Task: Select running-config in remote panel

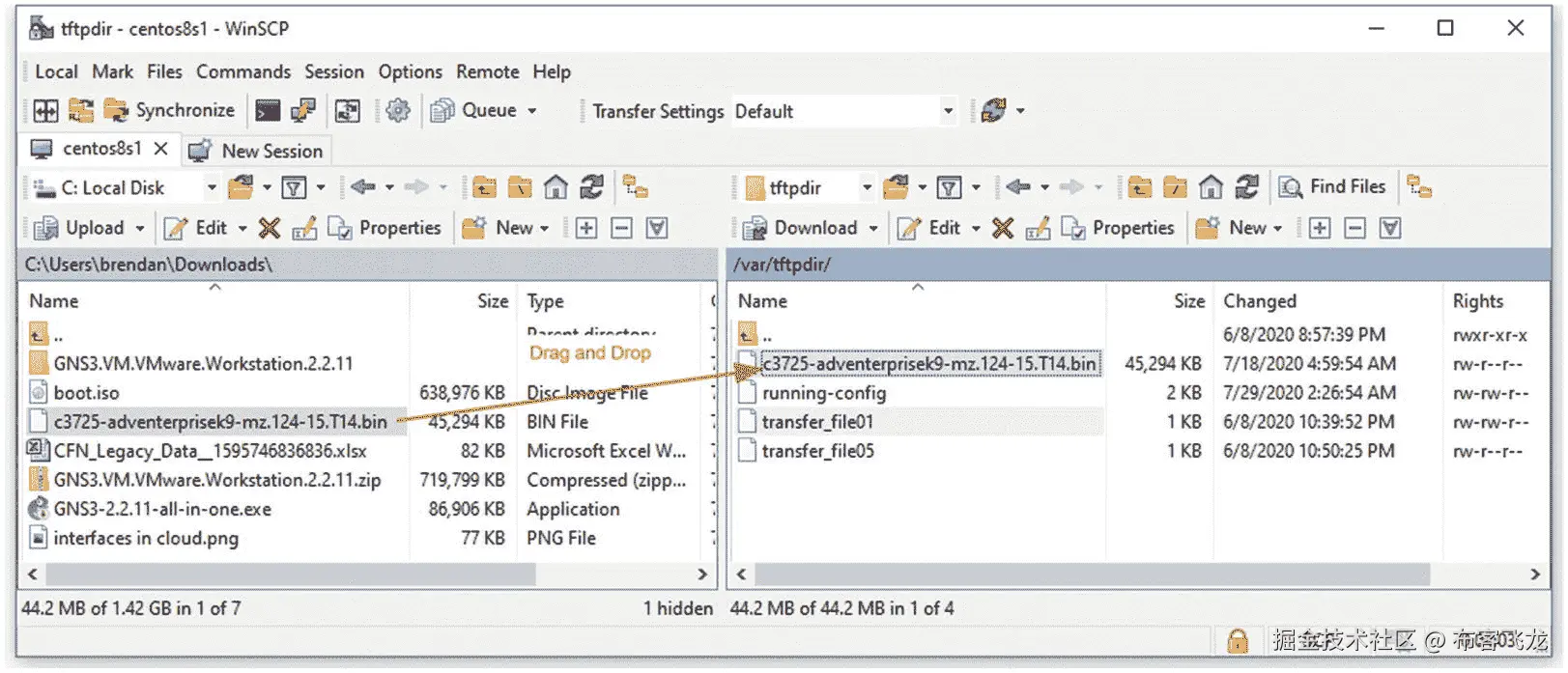Action: pyautogui.click(x=823, y=393)
